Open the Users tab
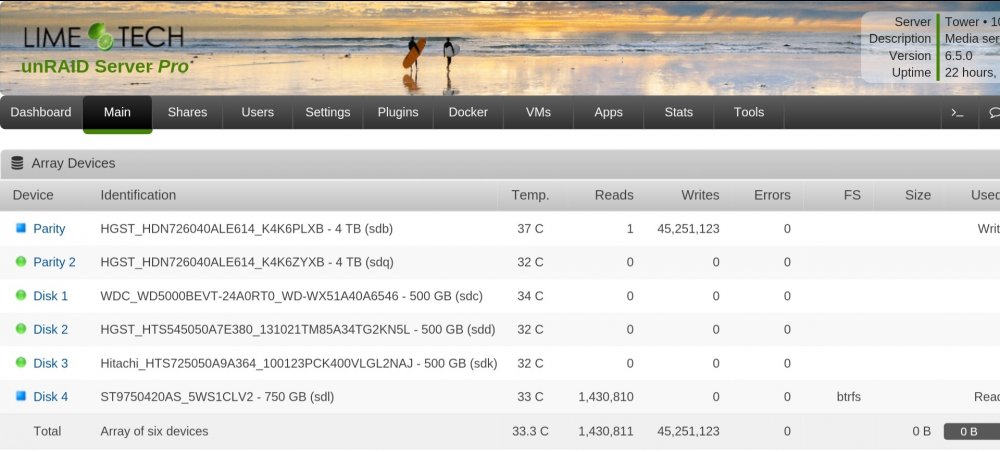Viewport: 1000px width, 452px height. [x=258, y=112]
